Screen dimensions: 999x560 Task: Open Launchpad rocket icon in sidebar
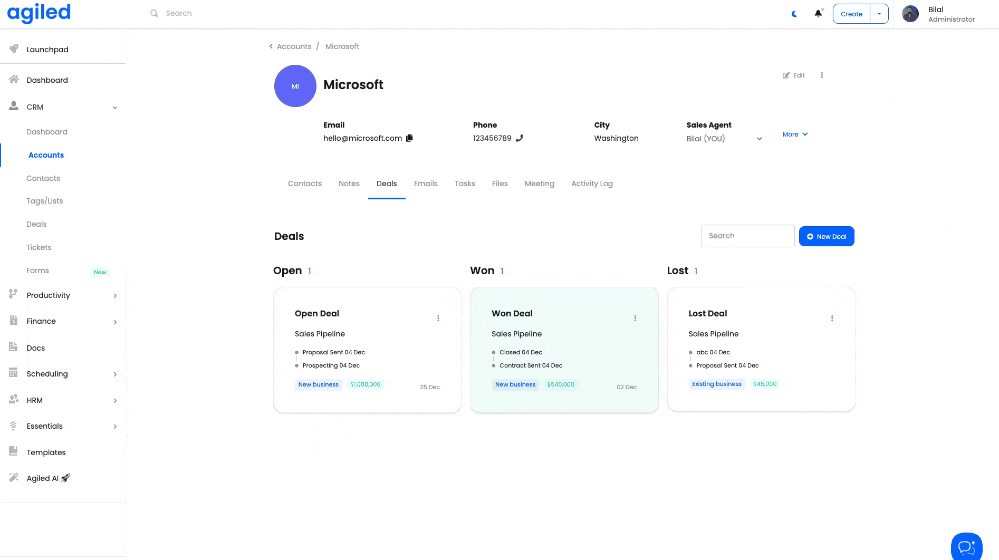(x=13, y=48)
